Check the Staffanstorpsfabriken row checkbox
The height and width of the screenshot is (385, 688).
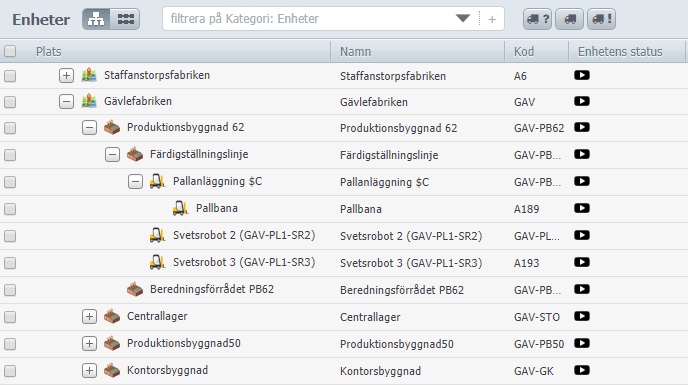pyautogui.click(x=10, y=76)
